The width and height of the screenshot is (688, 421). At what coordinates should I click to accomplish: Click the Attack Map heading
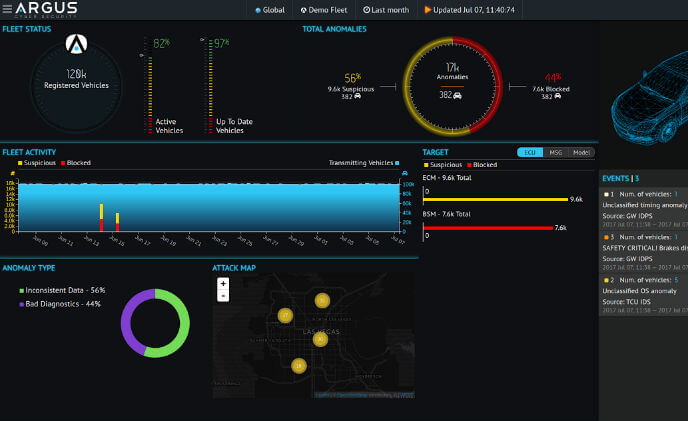(234, 268)
